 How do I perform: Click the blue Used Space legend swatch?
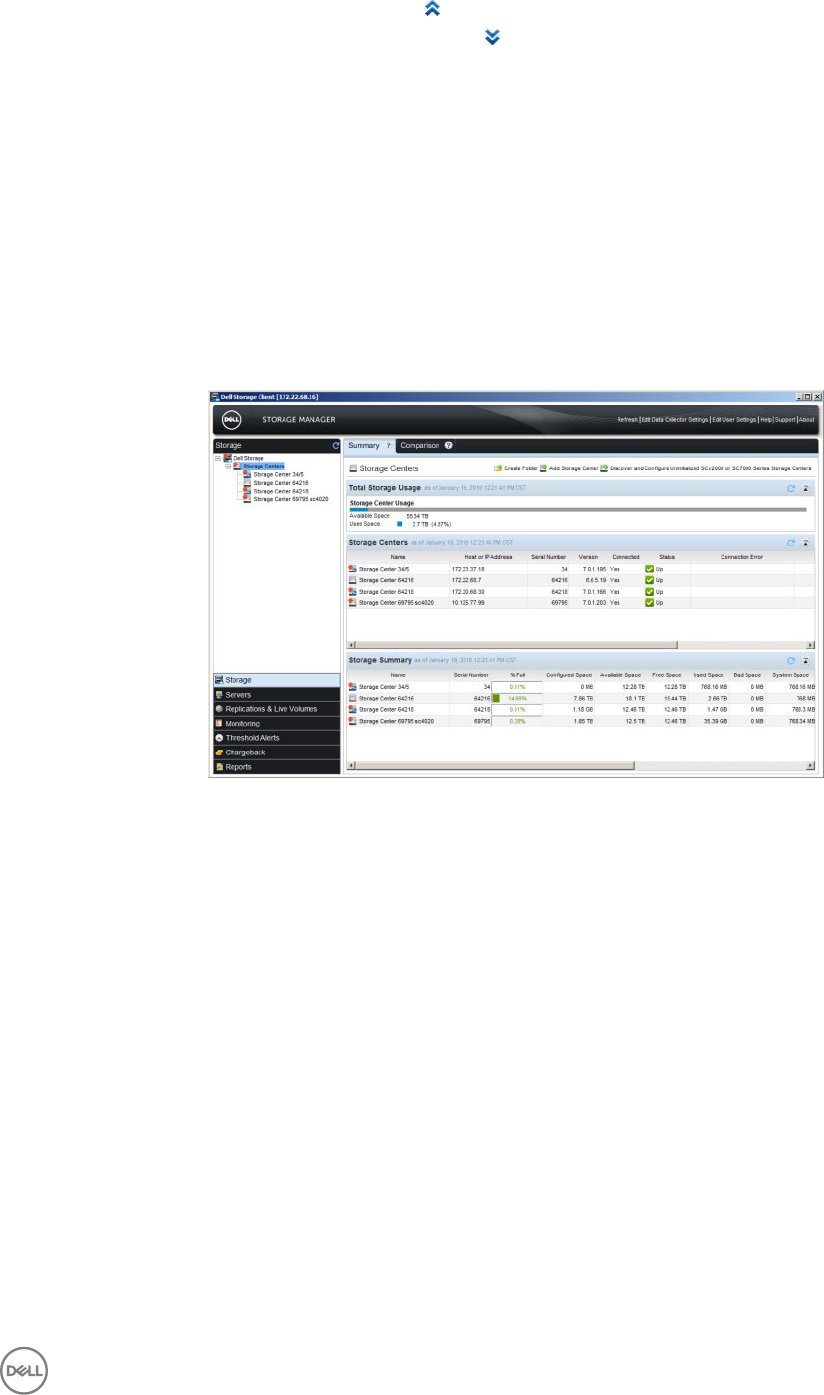click(399, 523)
